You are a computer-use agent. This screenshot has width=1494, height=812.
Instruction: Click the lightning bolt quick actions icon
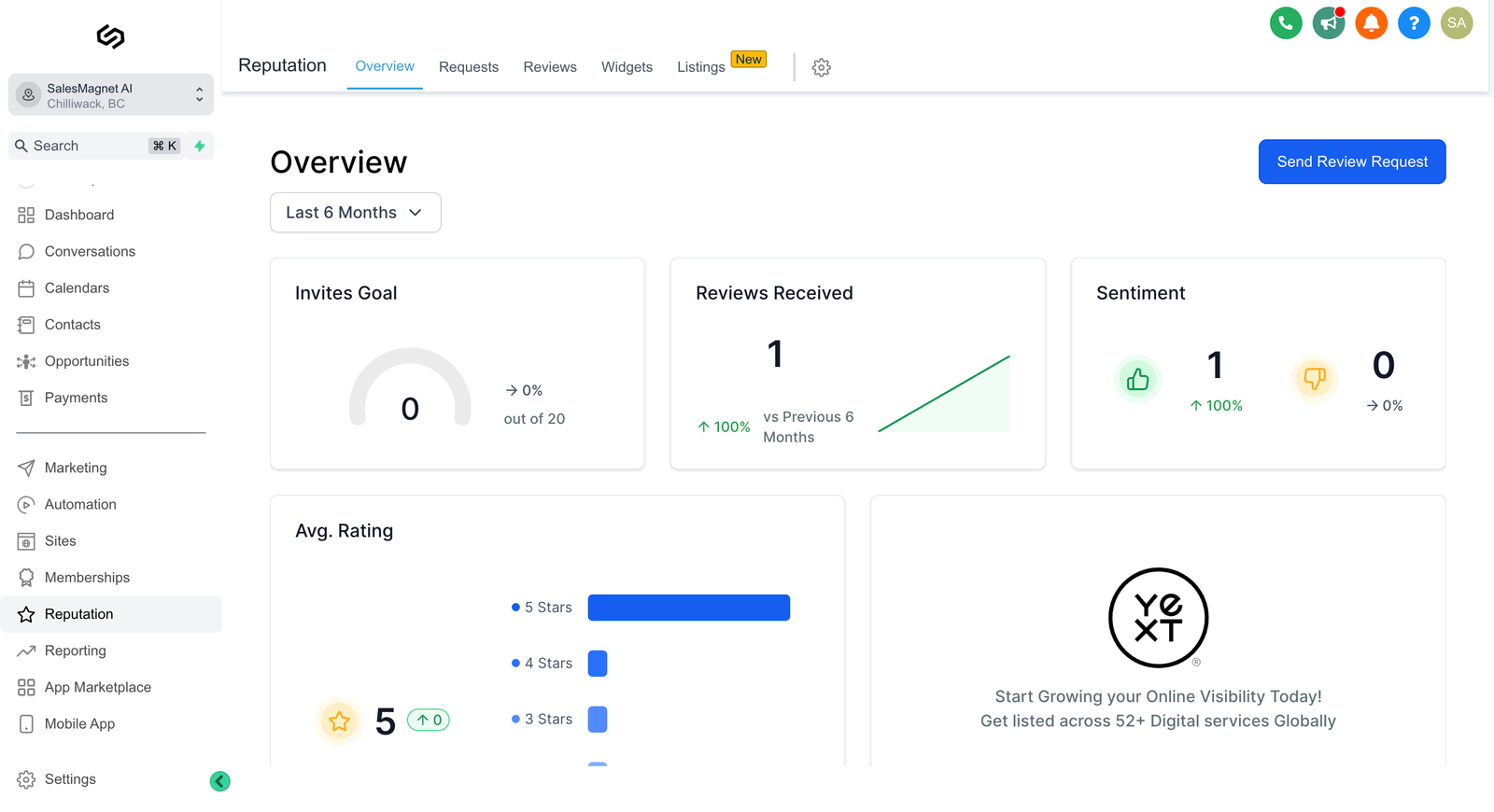point(200,146)
